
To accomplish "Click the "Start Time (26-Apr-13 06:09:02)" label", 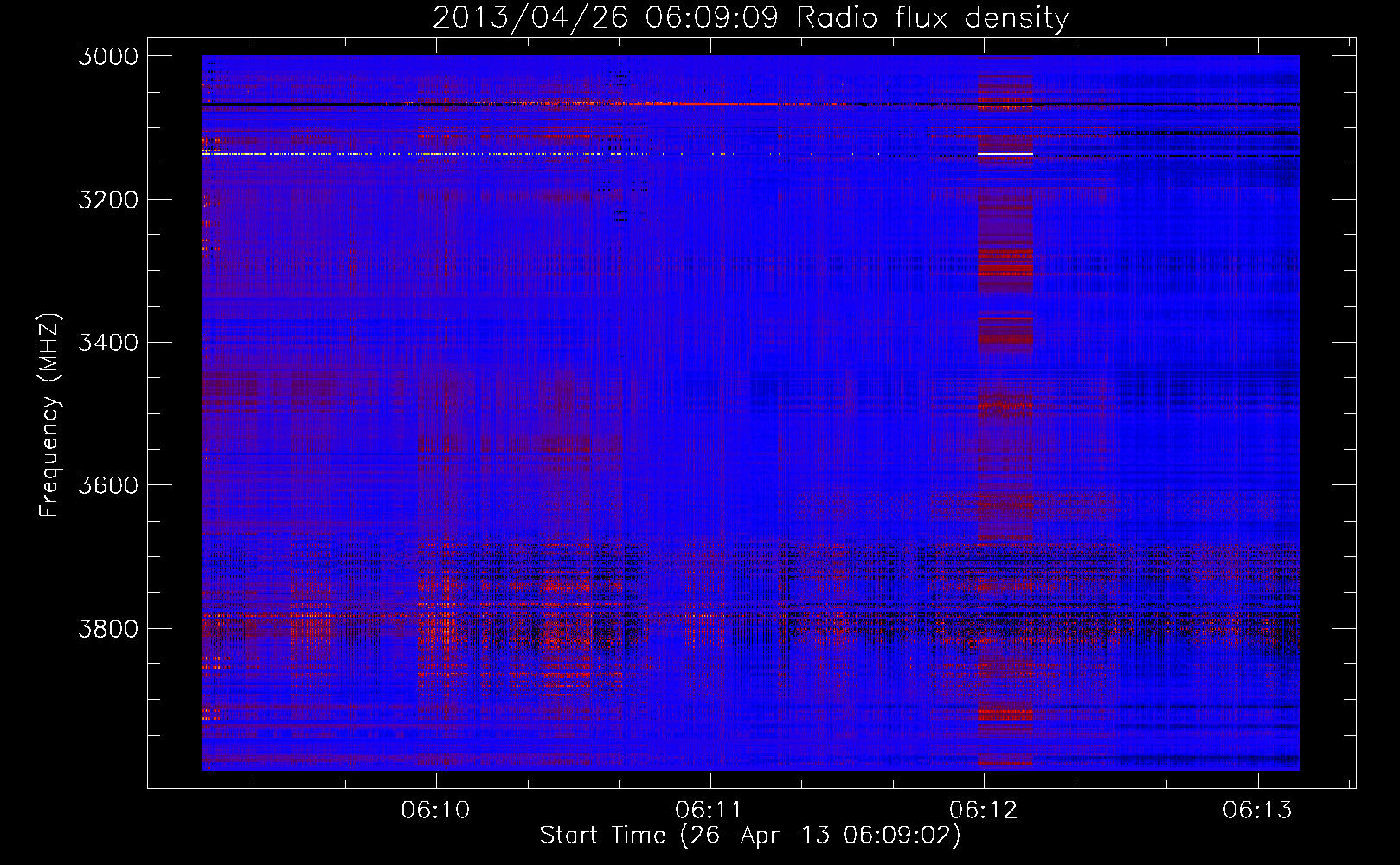I will [750, 836].
